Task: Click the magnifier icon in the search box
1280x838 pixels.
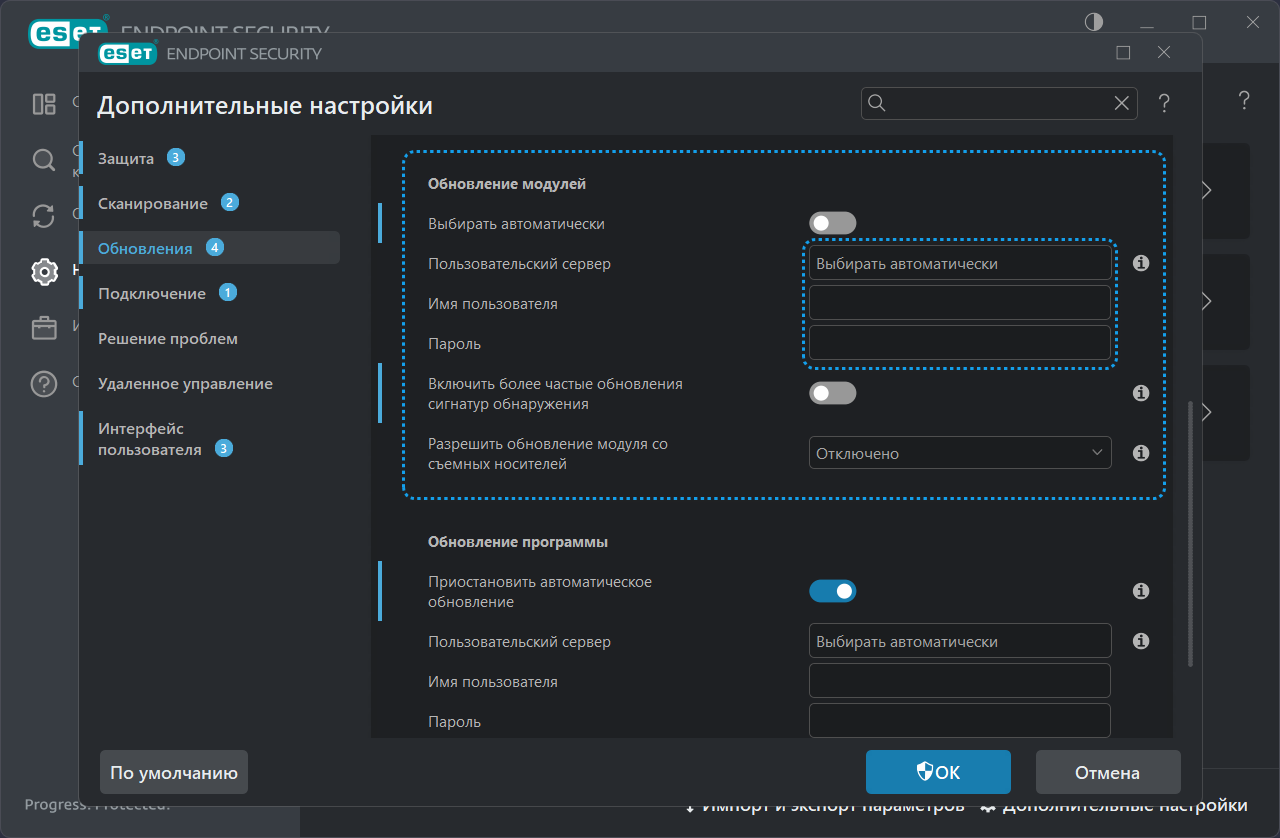Action: (877, 103)
